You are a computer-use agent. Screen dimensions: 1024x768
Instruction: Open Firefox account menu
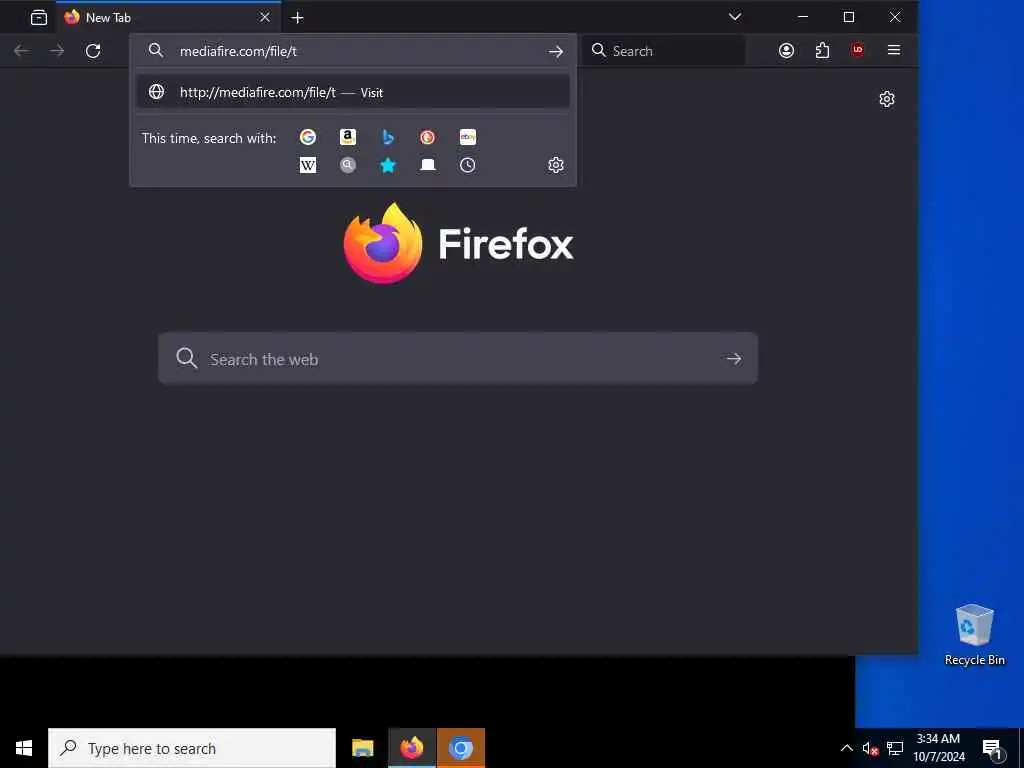tap(786, 50)
